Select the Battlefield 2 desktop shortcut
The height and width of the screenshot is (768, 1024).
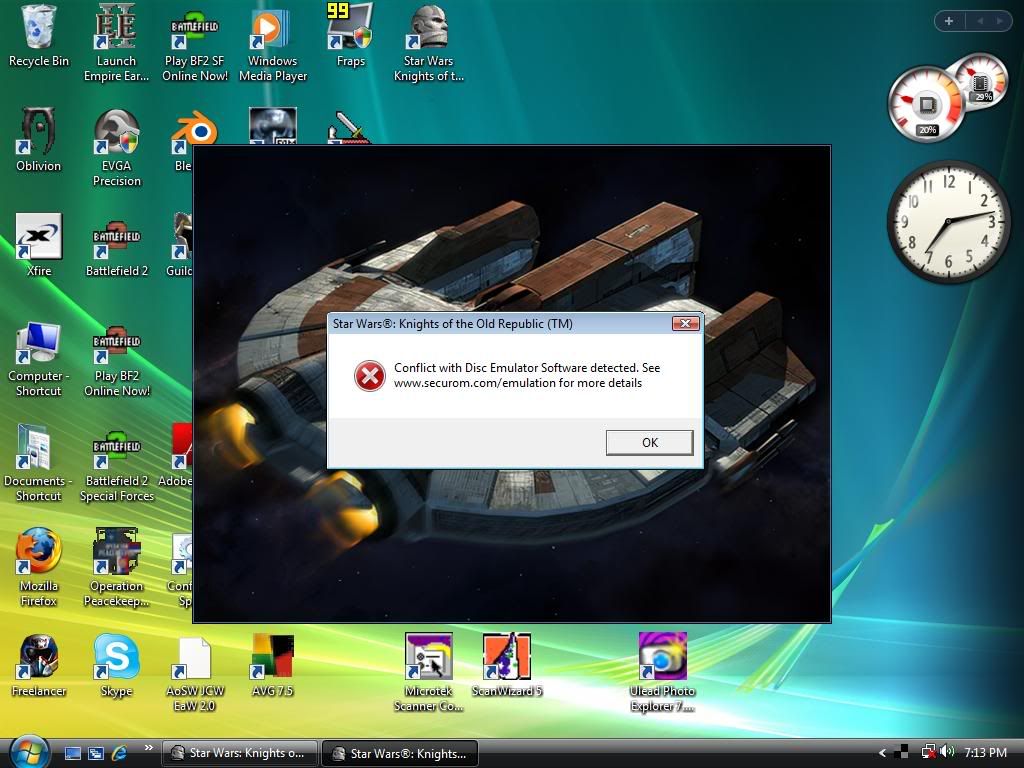pos(116,249)
